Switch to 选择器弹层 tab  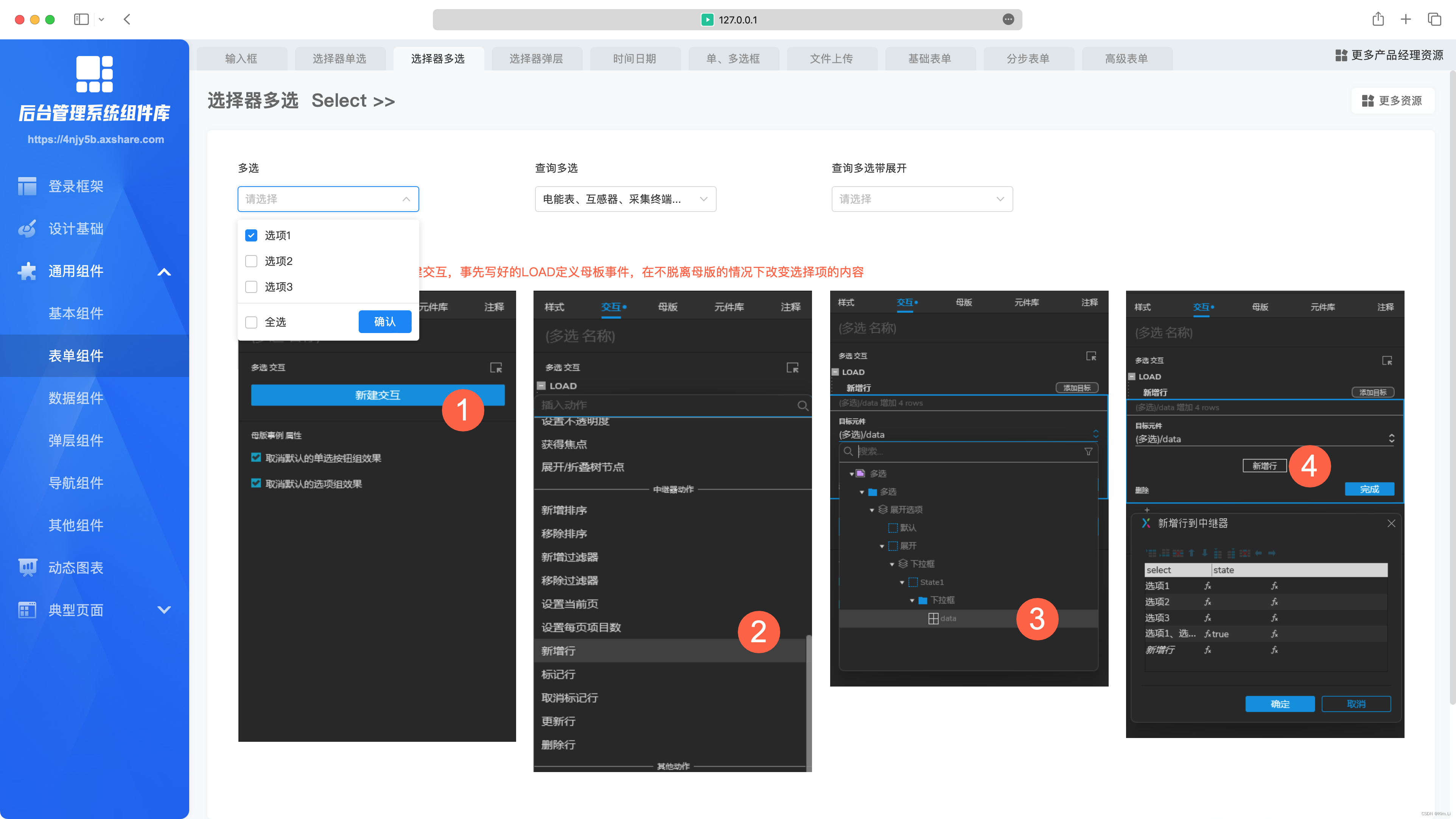click(537, 59)
